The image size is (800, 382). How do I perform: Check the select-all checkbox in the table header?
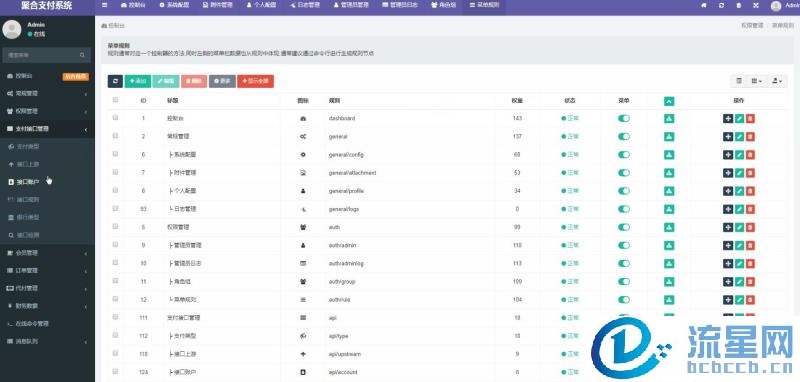[115, 100]
